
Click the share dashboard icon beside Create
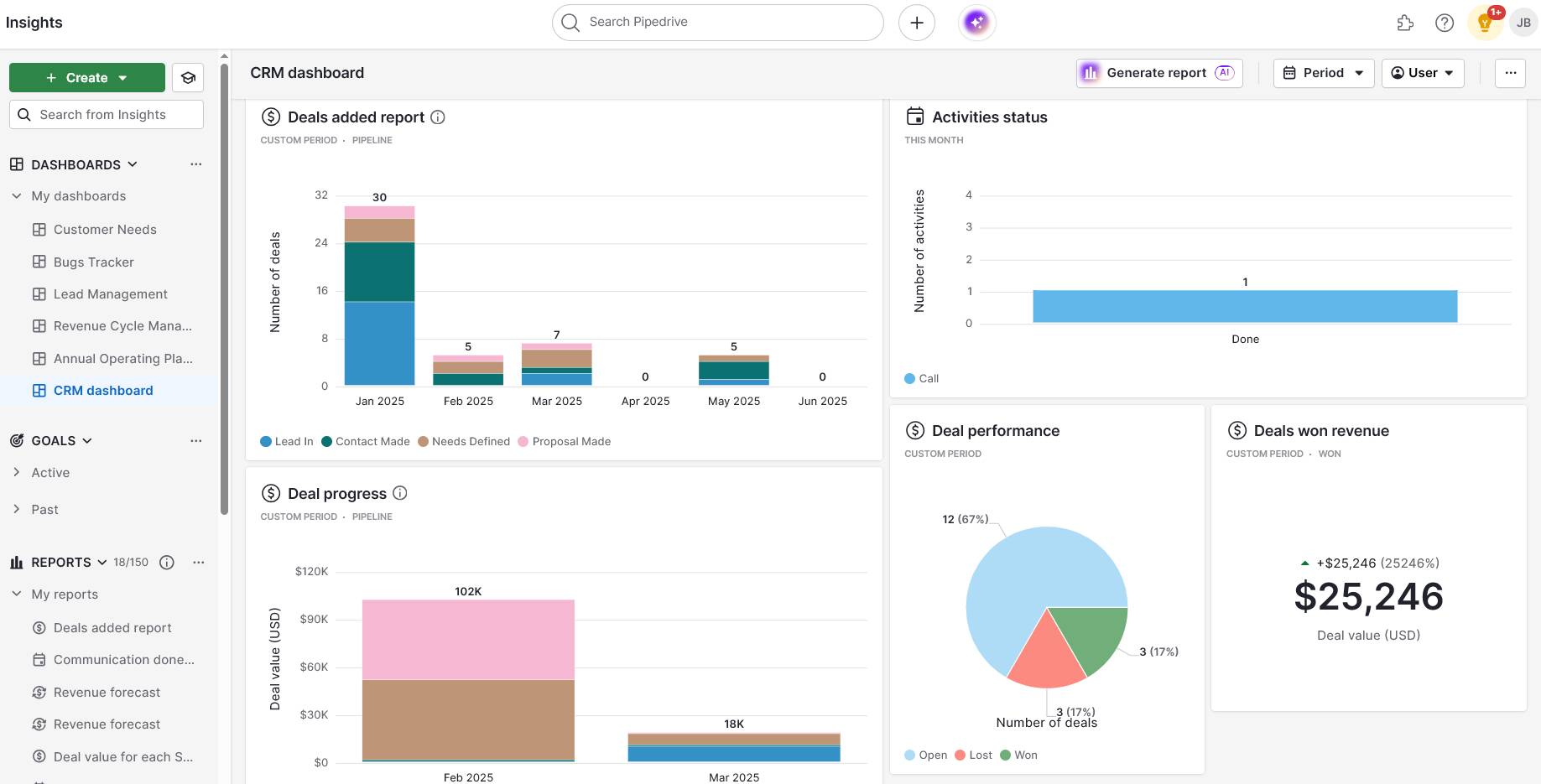(187, 77)
